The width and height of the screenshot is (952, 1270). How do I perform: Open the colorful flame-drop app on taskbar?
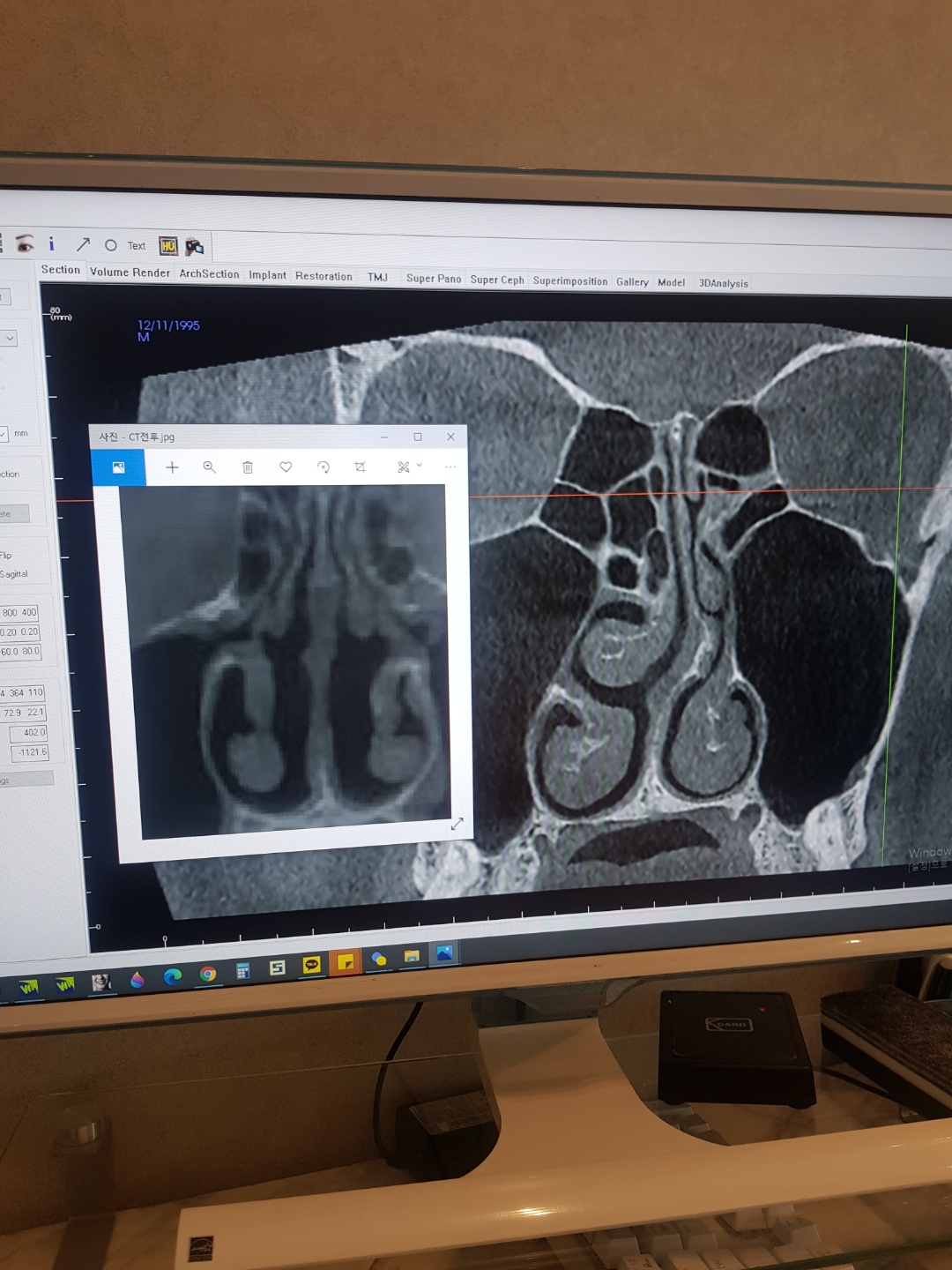(x=137, y=979)
